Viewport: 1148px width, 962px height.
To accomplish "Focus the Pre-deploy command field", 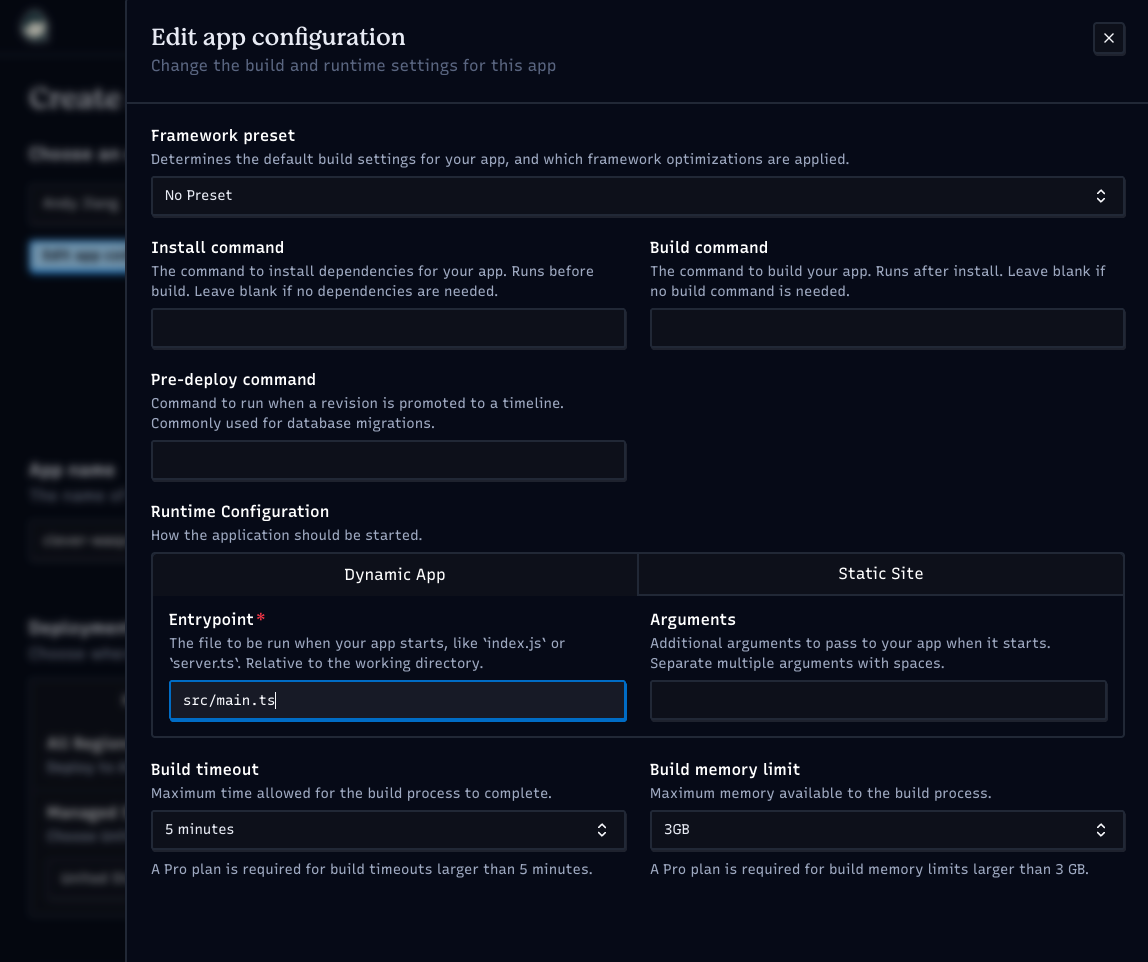I will [x=388, y=460].
